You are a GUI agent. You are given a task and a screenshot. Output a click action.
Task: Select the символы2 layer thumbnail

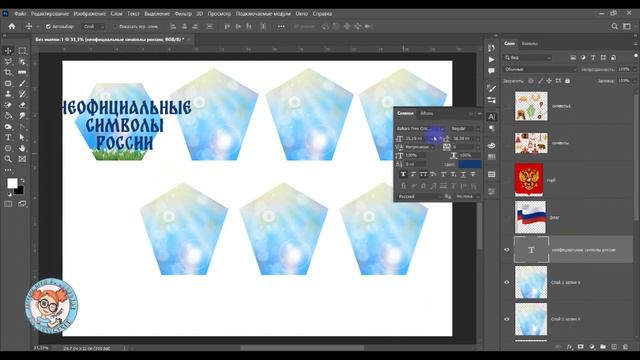click(x=531, y=106)
